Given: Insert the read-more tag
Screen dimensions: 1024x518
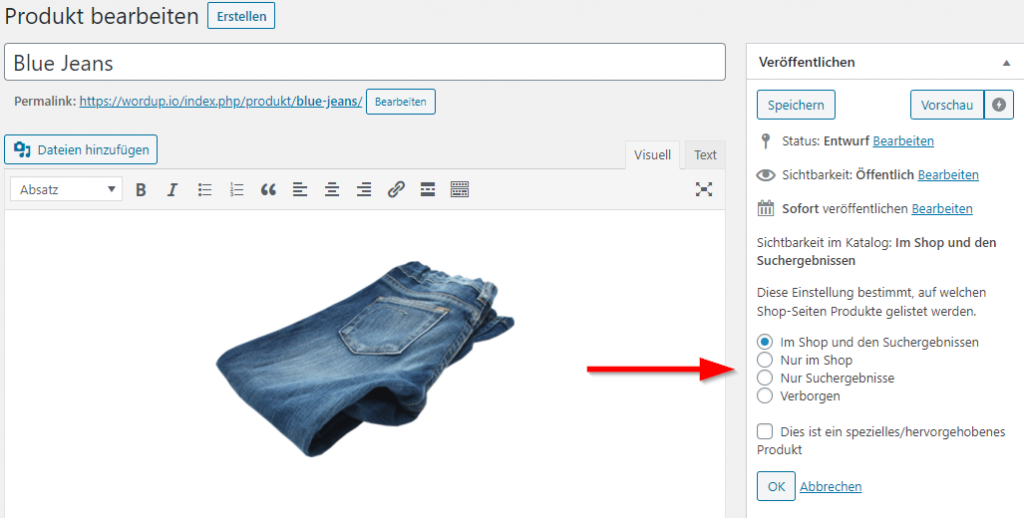Looking at the screenshot, I should coord(428,189).
